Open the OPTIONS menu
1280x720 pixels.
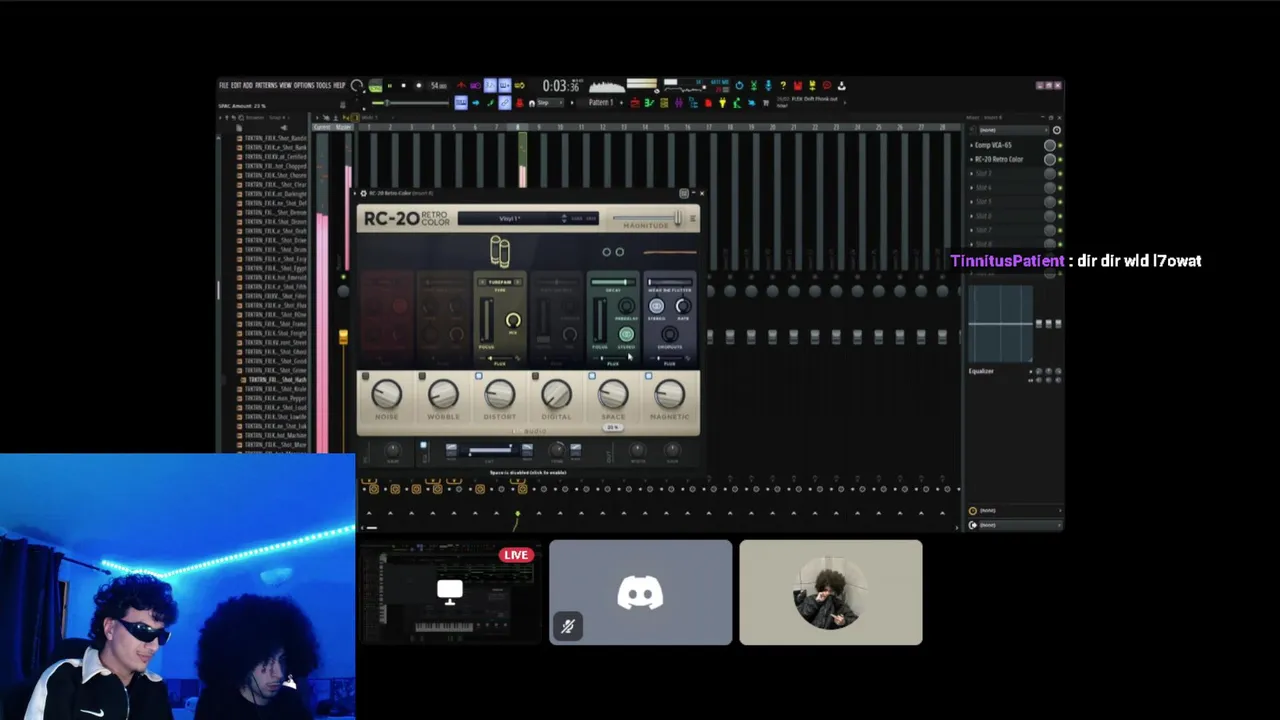click(x=304, y=85)
